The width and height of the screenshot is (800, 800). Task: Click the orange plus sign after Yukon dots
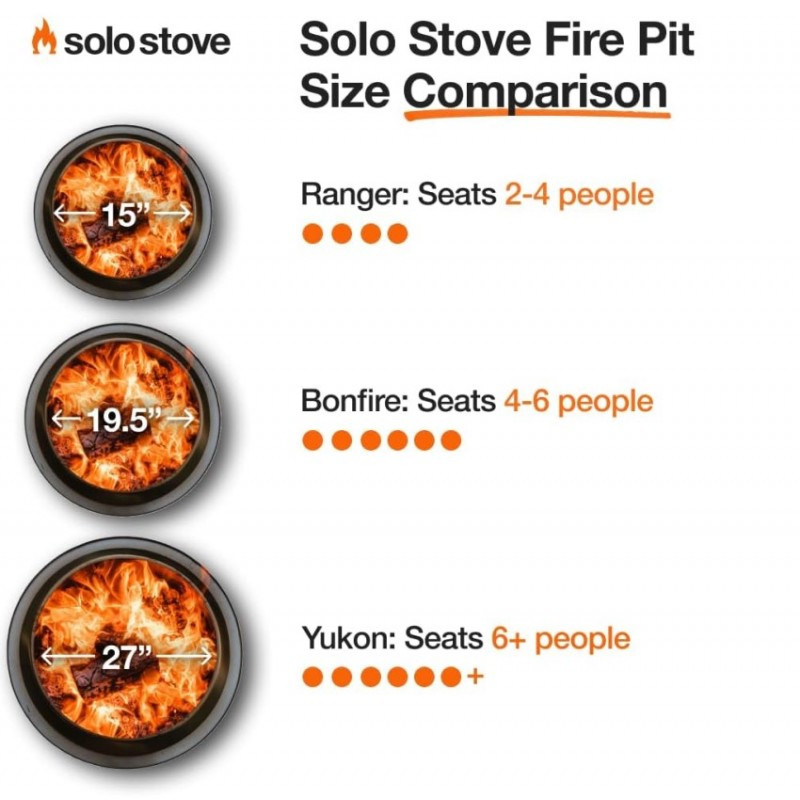(475, 677)
